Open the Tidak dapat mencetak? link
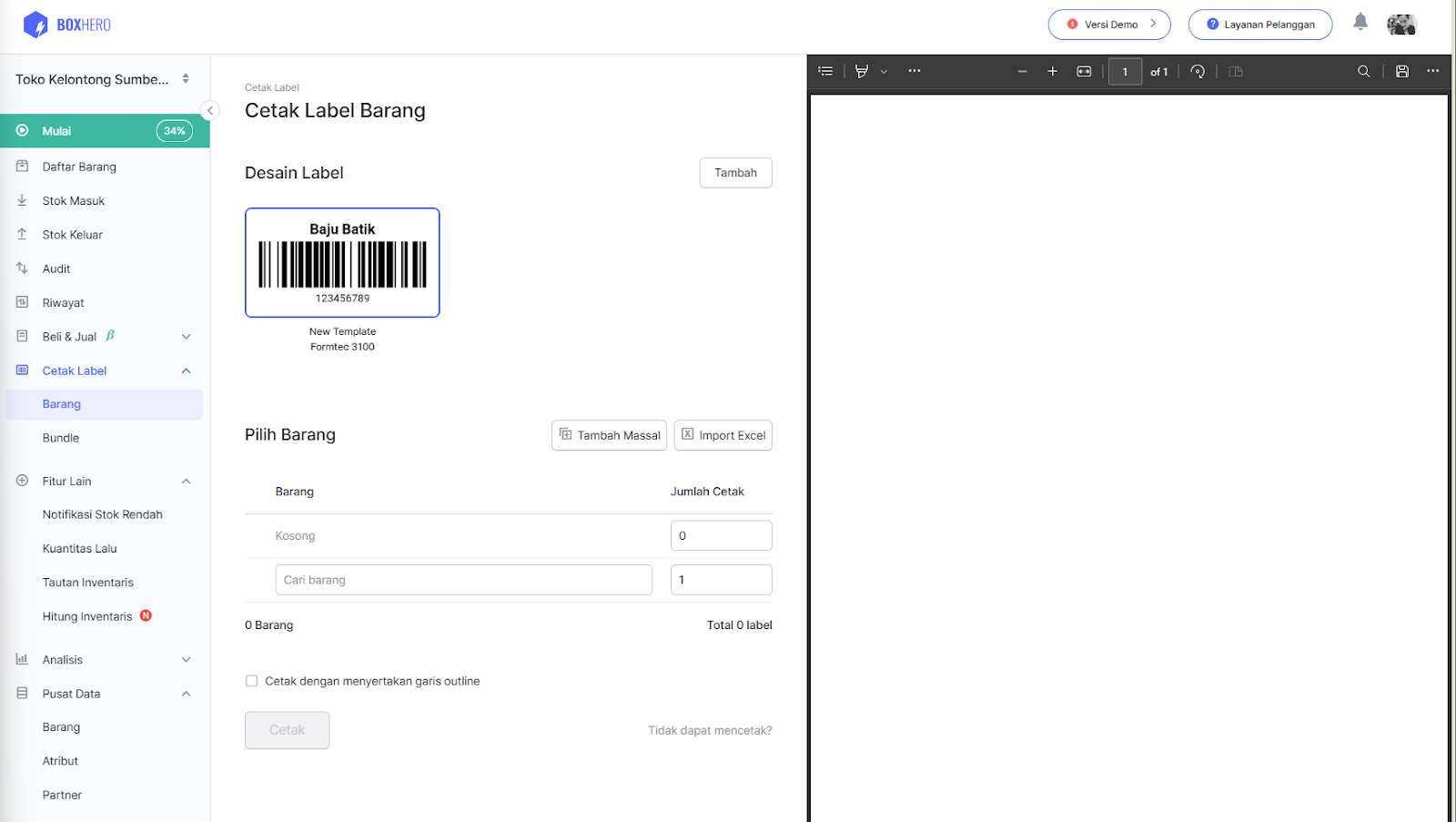1456x822 pixels. click(710, 730)
